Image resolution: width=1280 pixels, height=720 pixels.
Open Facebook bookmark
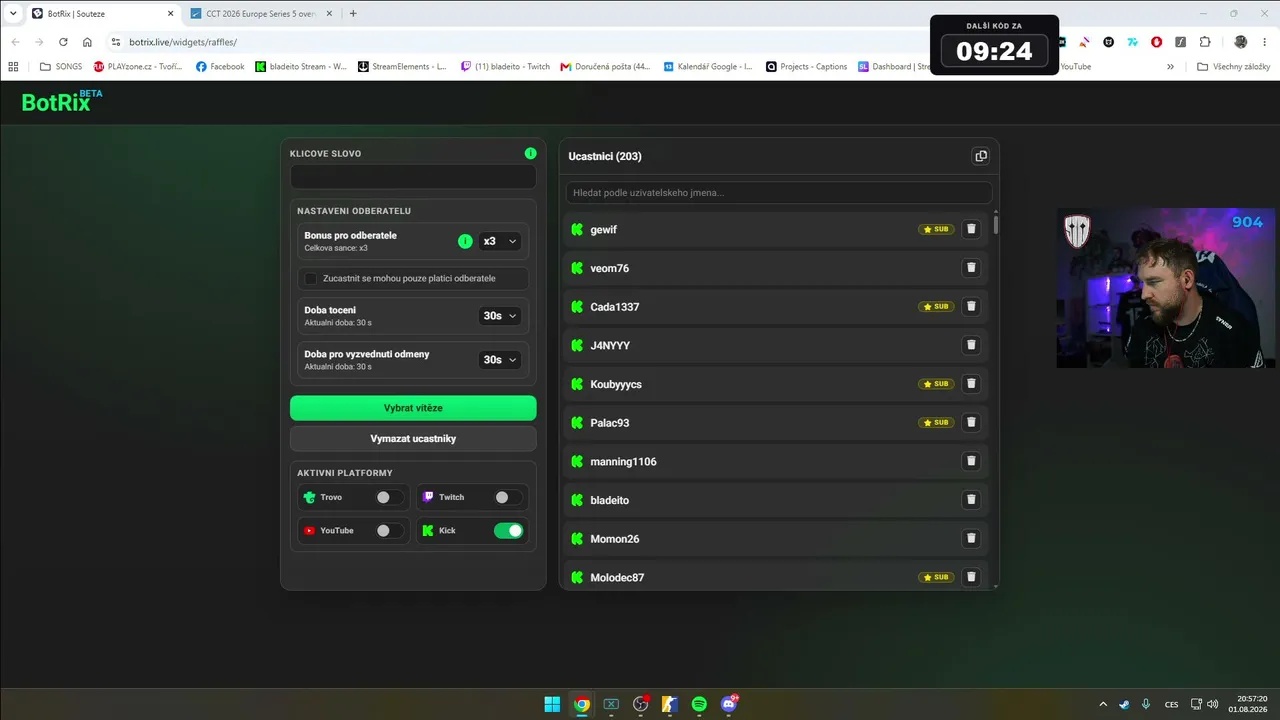220,67
